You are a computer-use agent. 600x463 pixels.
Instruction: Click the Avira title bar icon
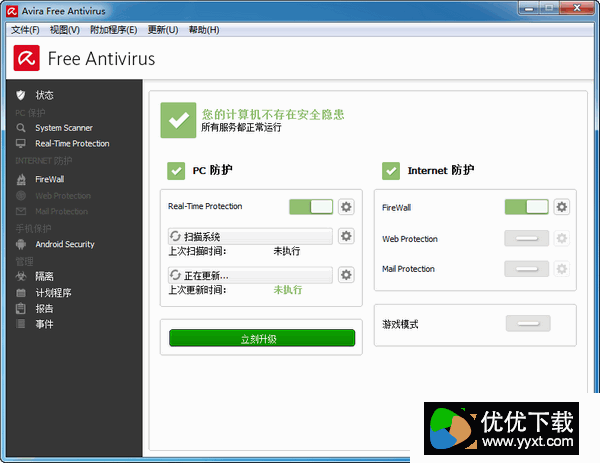pos(12,11)
